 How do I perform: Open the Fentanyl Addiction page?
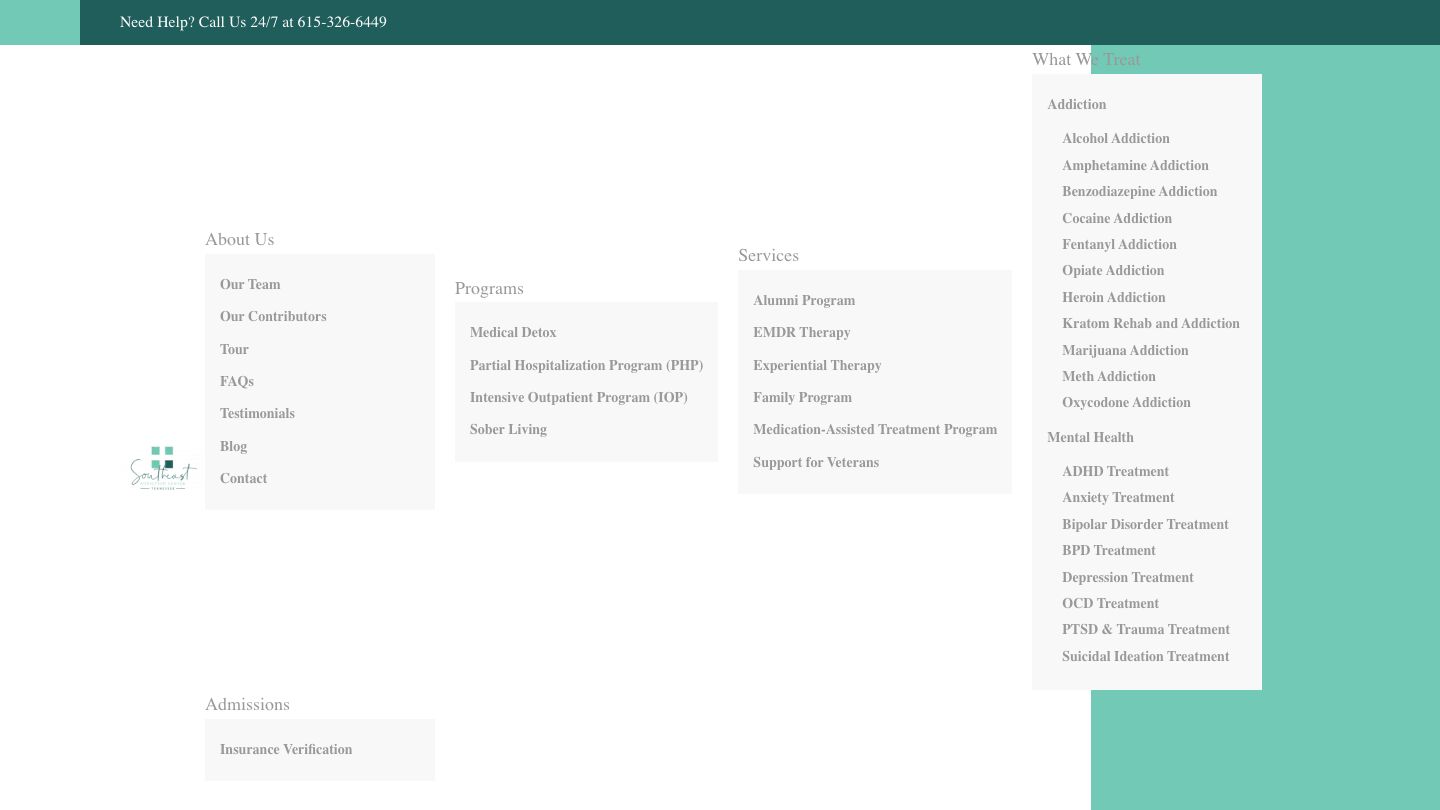click(1119, 244)
